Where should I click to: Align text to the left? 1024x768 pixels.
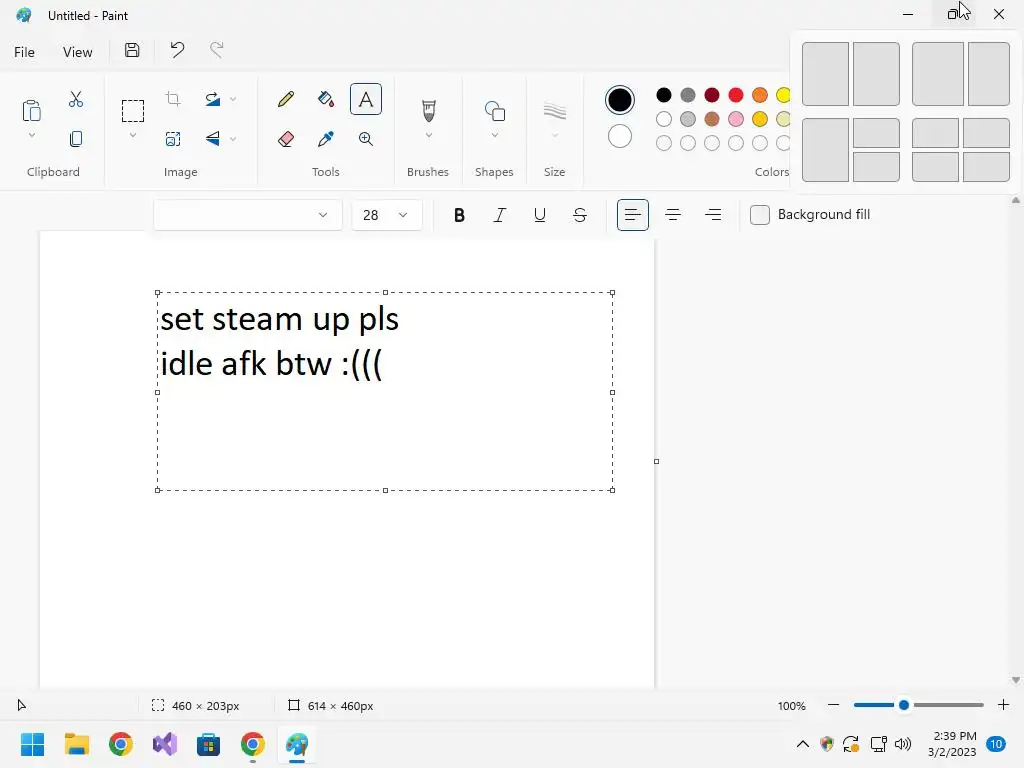click(x=633, y=215)
